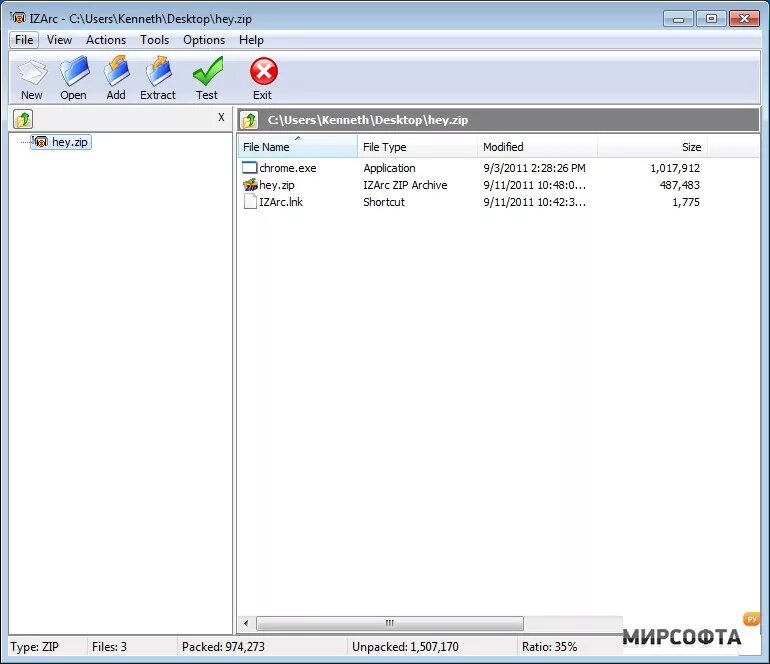This screenshot has width=770, height=664.
Task: Click the IZArc icon in the title bar
Action: pos(18,18)
